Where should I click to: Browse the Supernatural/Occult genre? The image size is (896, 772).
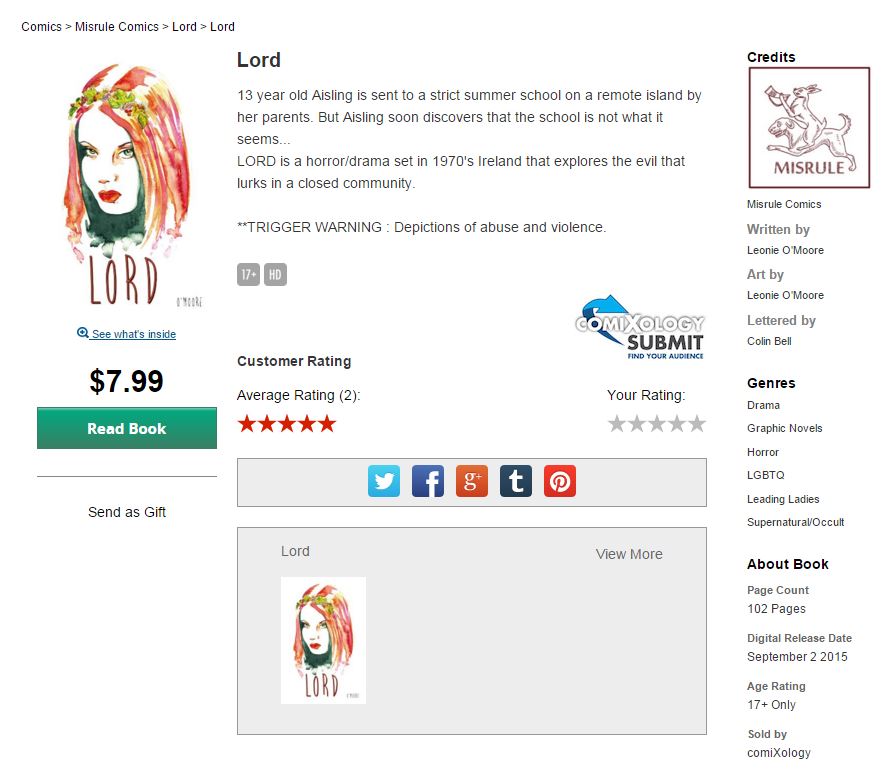pyautogui.click(x=795, y=522)
